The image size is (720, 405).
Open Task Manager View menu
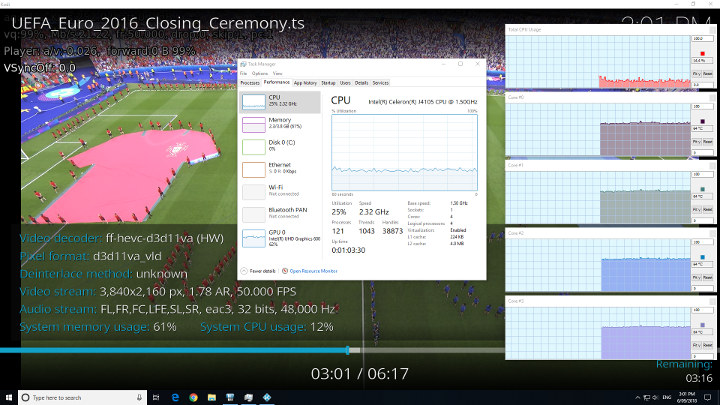click(x=277, y=73)
